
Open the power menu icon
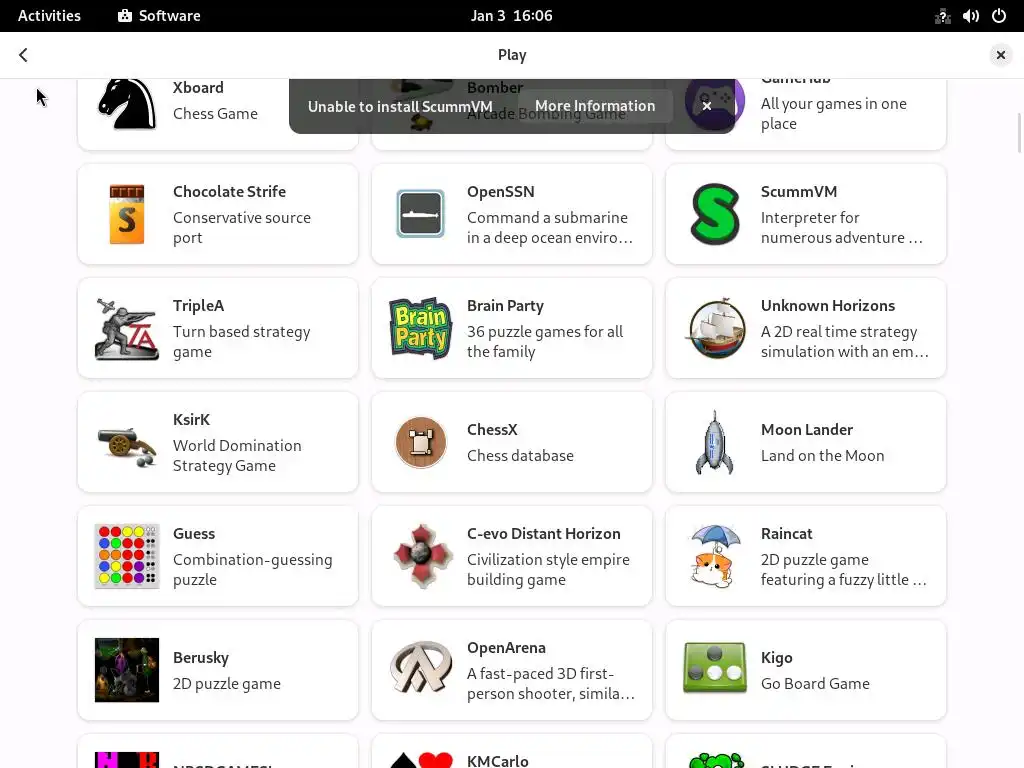[x=999, y=16]
